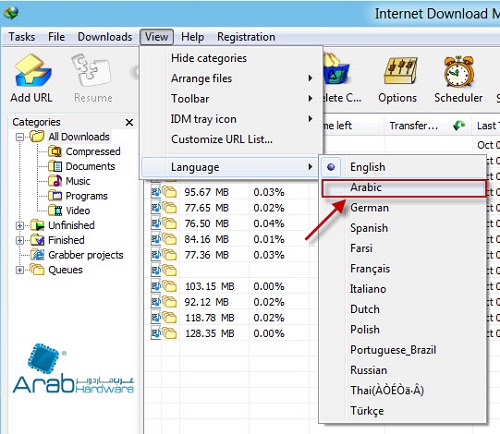Select Arabic language
The width and height of the screenshot is (500, 434).
403,188
